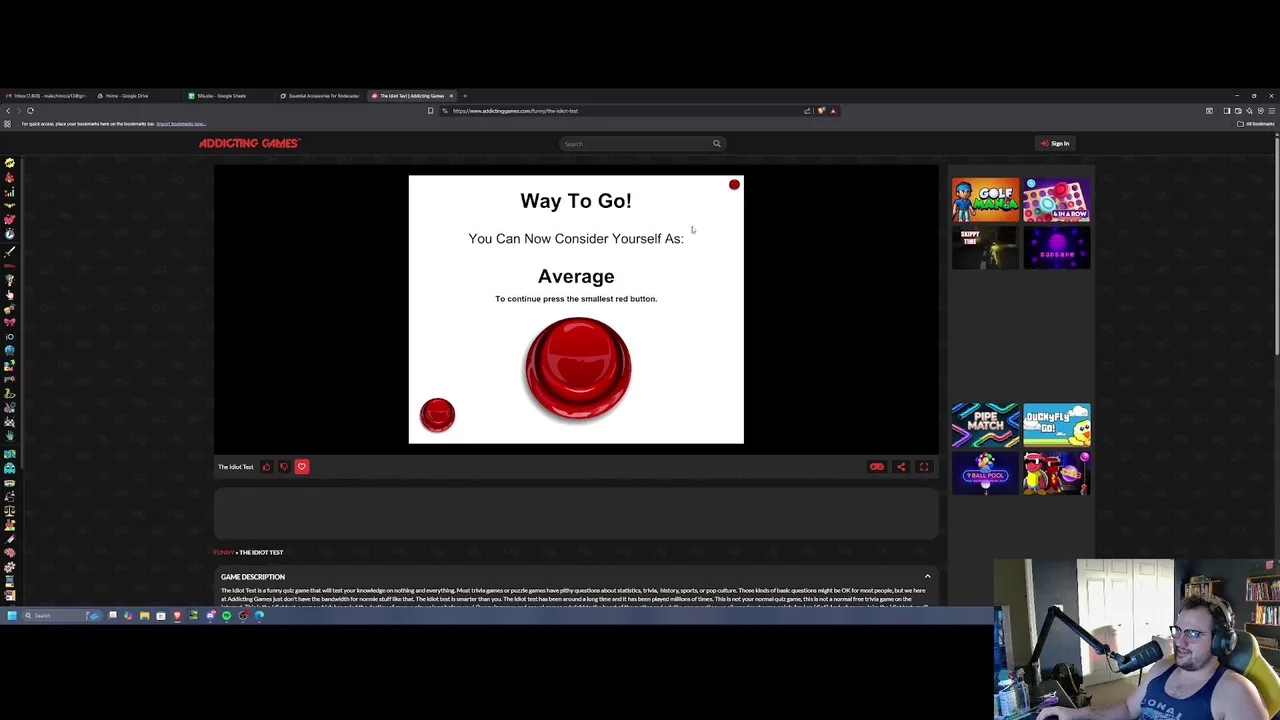Open the 4 in a Row game thumbnail
Image resolution: width=1280 pixels, height=720 pixels.
point(1057,200)
